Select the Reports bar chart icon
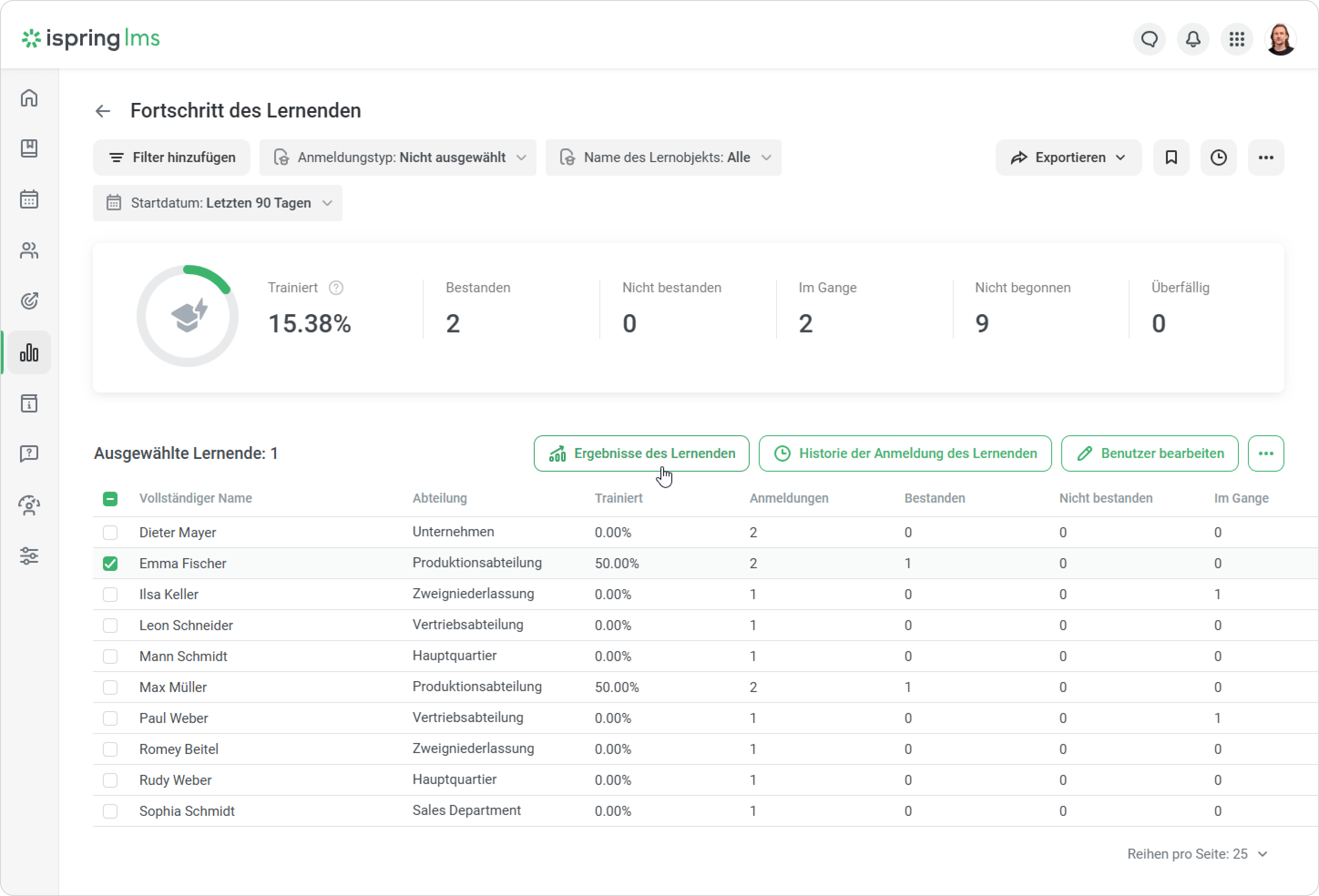This screenshot has width=1319, height=896. [29, 352]
